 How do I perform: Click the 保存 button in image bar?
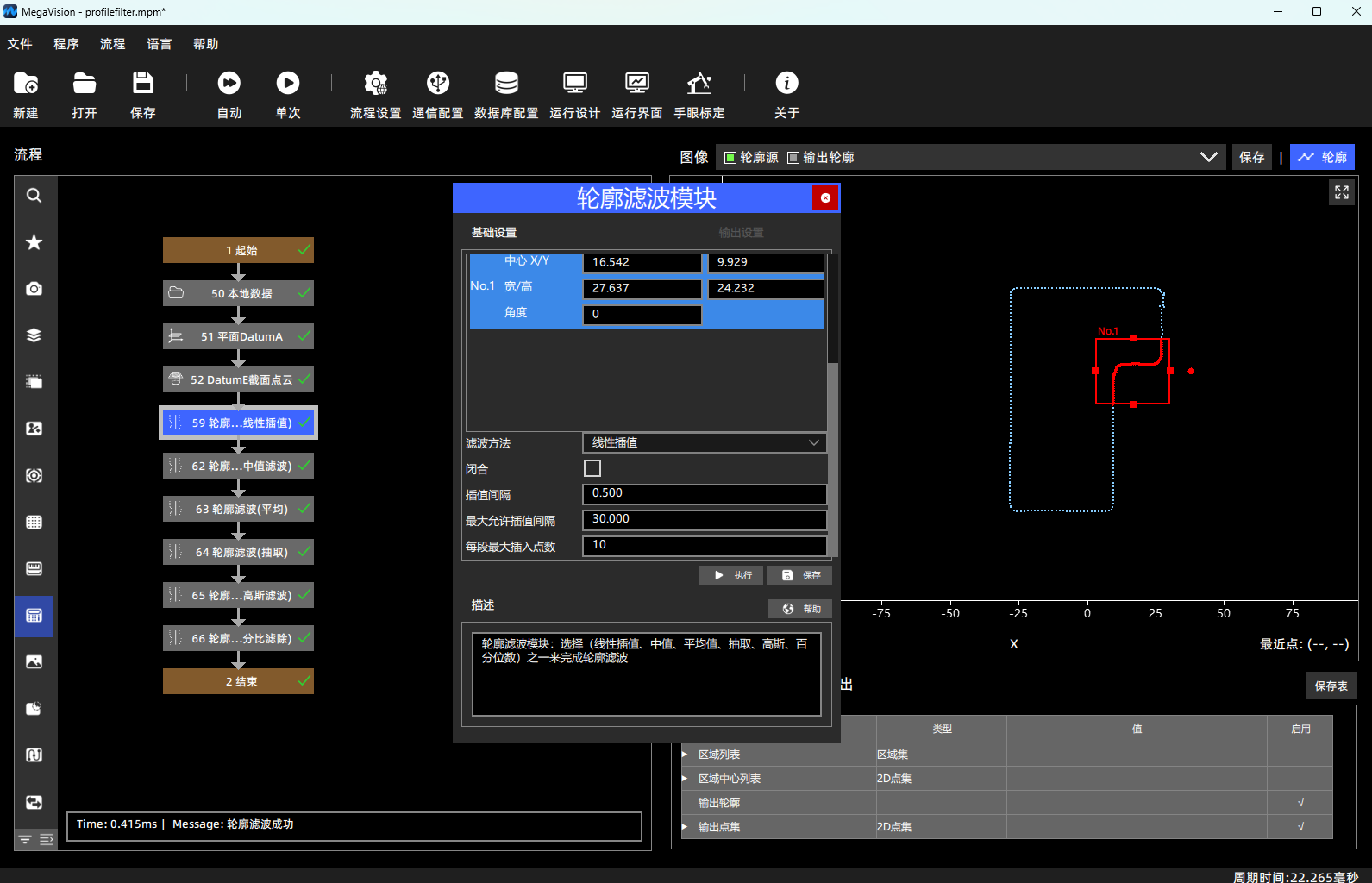pos(1251,157)
